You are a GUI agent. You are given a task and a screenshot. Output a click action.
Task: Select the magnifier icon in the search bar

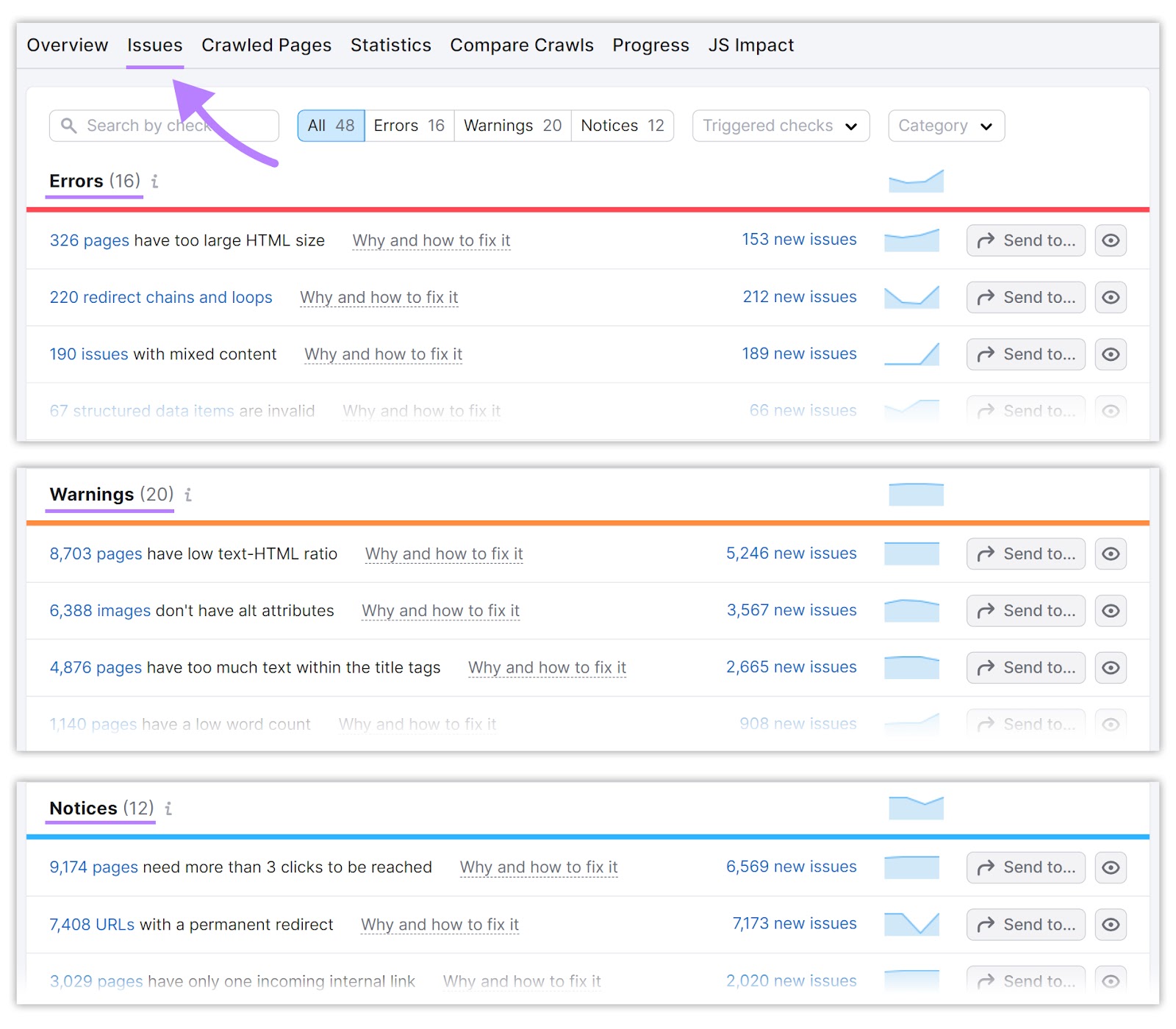(x=68, y=126)
